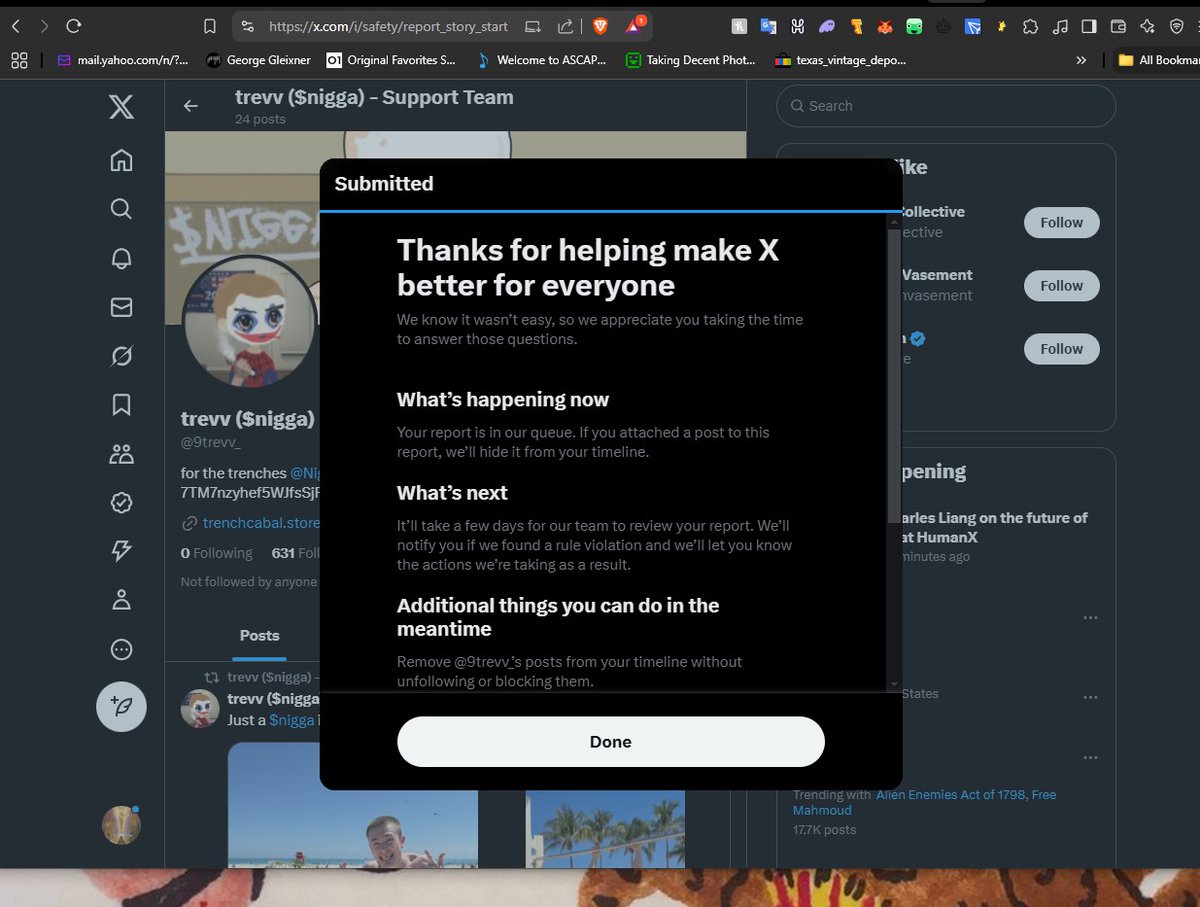Toggle browser sidebar panel icon
This screenshot has width=1200, height=907.
1089,27
